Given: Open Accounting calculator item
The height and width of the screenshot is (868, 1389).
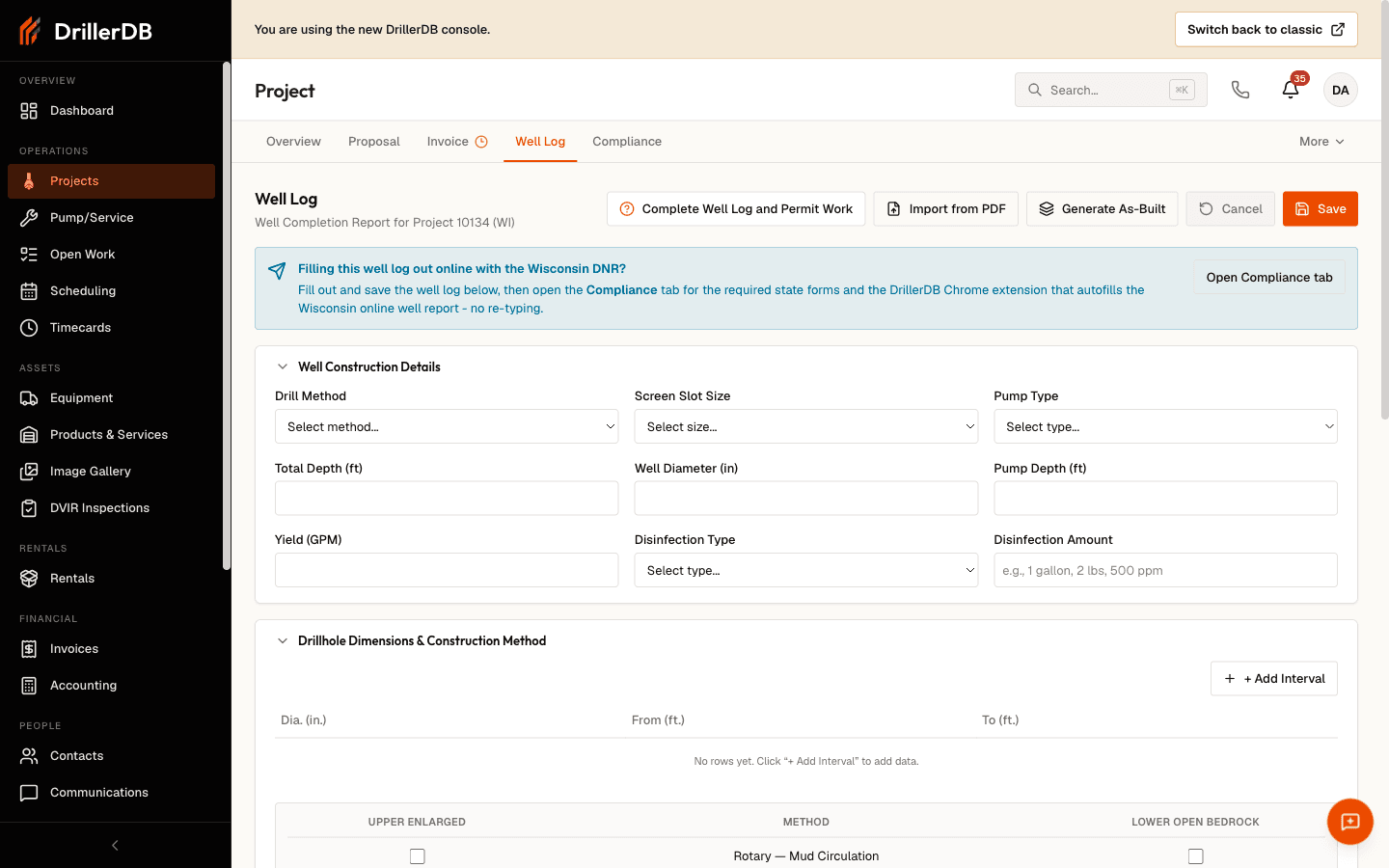Looking at the screenshot, I should point(111,686).
